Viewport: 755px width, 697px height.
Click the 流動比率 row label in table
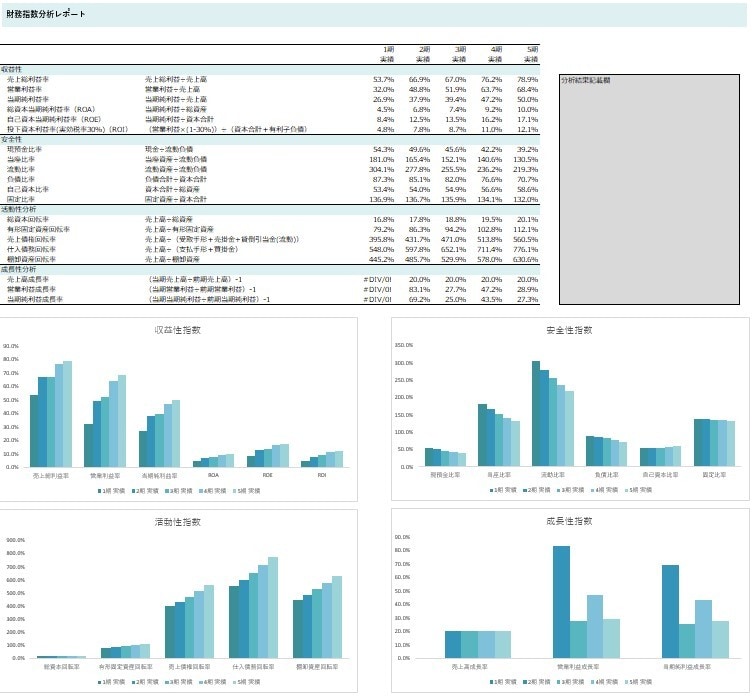pyautogui.click(x=21, y=169)
